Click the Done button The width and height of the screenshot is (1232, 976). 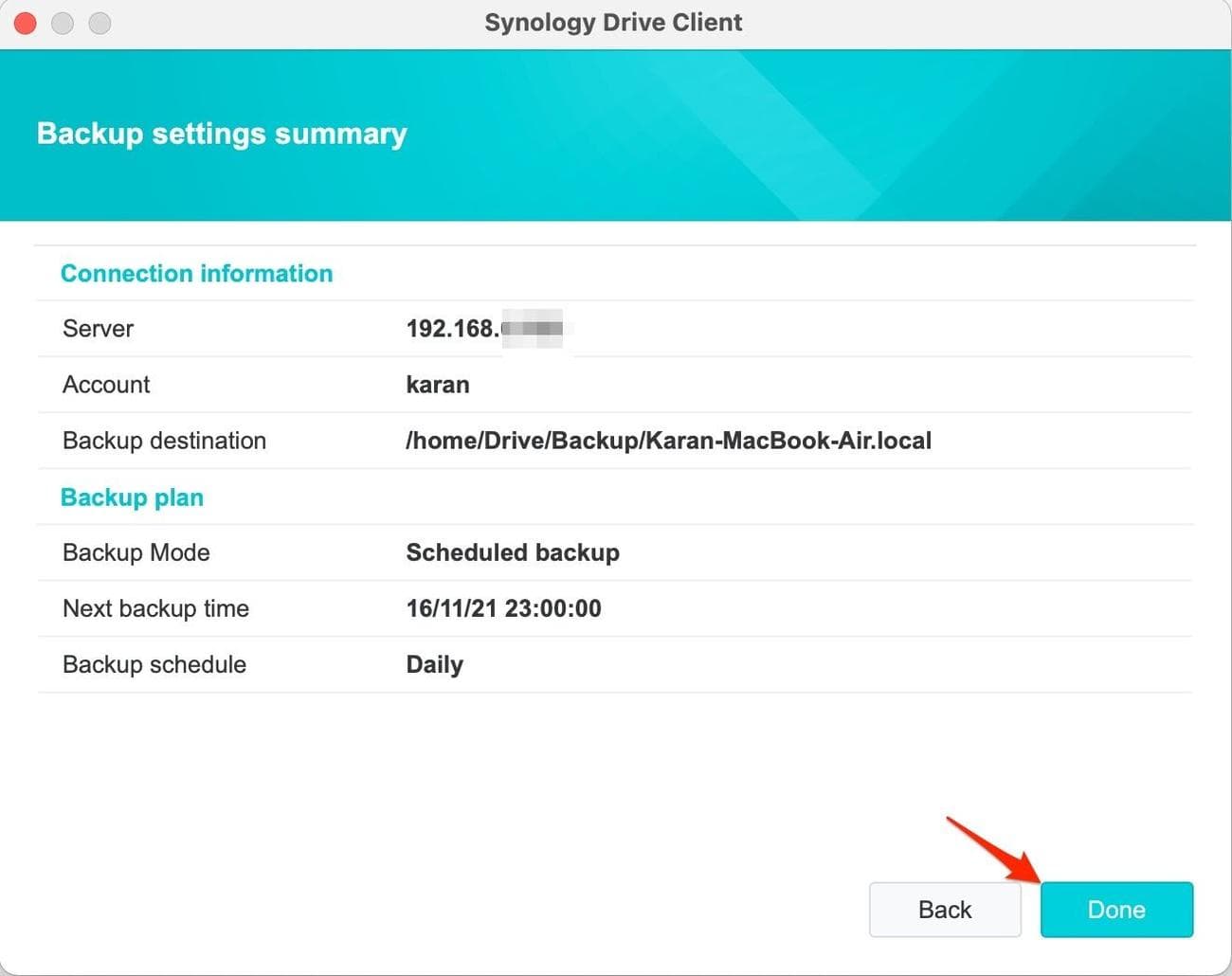tap(1115, 909)
